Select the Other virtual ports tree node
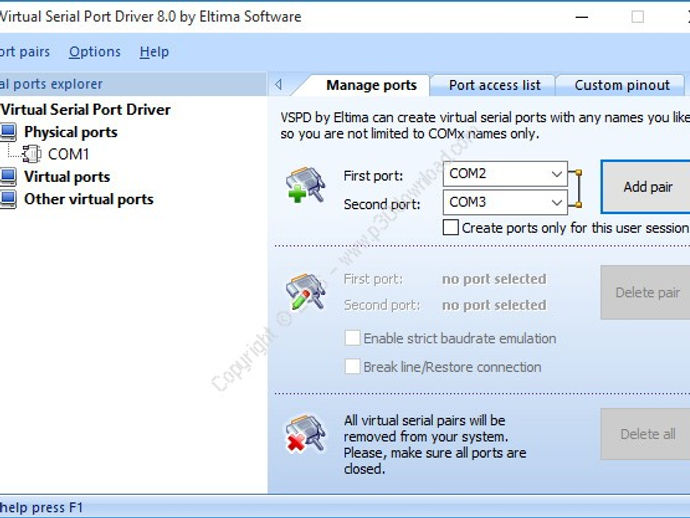Screen dimensions: 690x518 [x=88, y=199]
